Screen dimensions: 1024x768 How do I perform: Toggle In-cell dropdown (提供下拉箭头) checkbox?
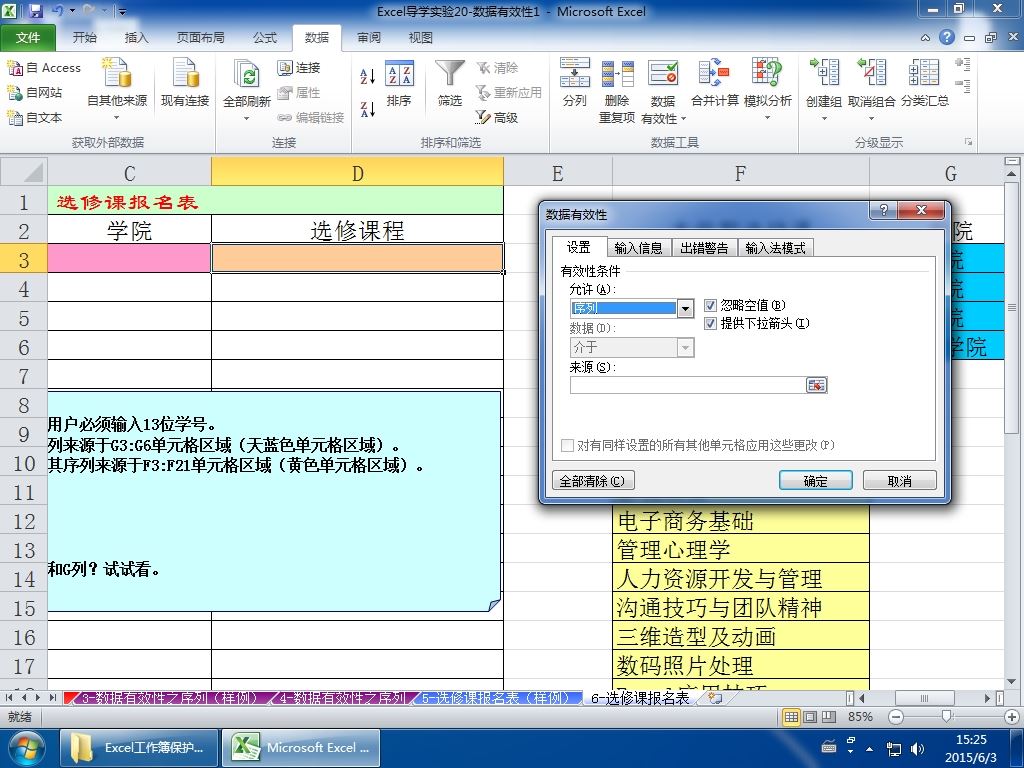[x=711, y=323]
